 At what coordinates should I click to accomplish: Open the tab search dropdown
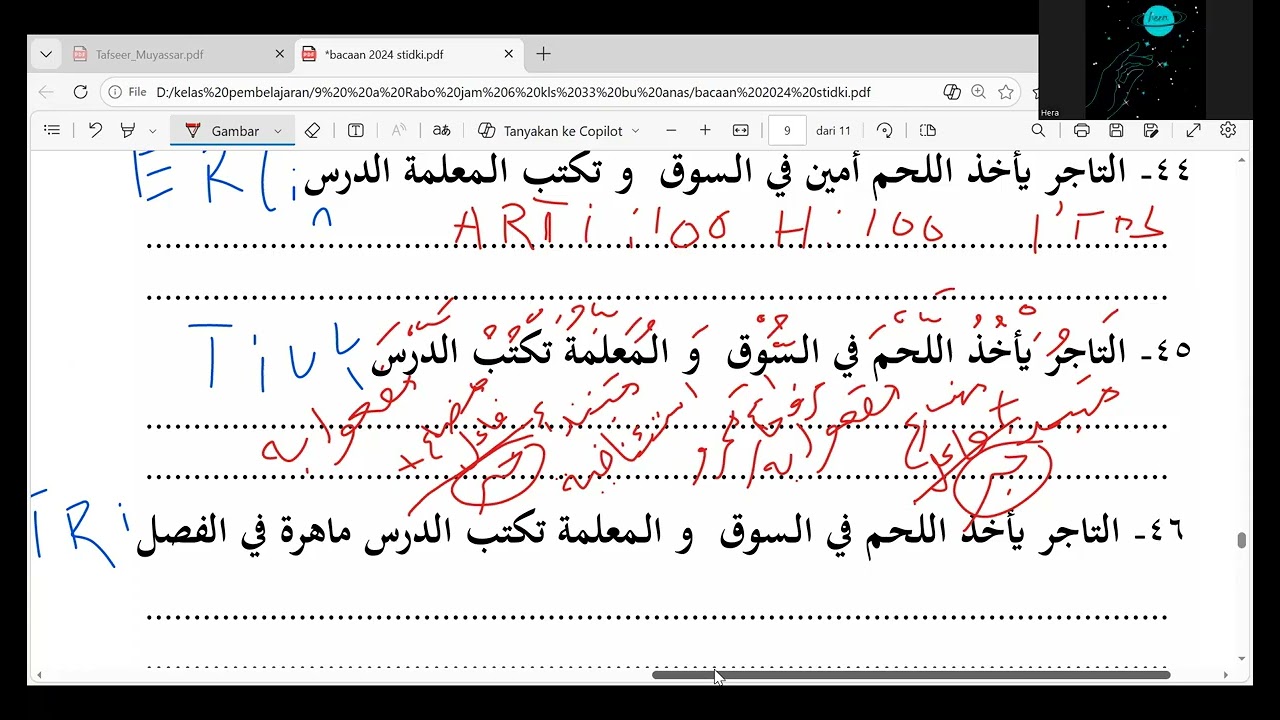click(x=46, y=54)
